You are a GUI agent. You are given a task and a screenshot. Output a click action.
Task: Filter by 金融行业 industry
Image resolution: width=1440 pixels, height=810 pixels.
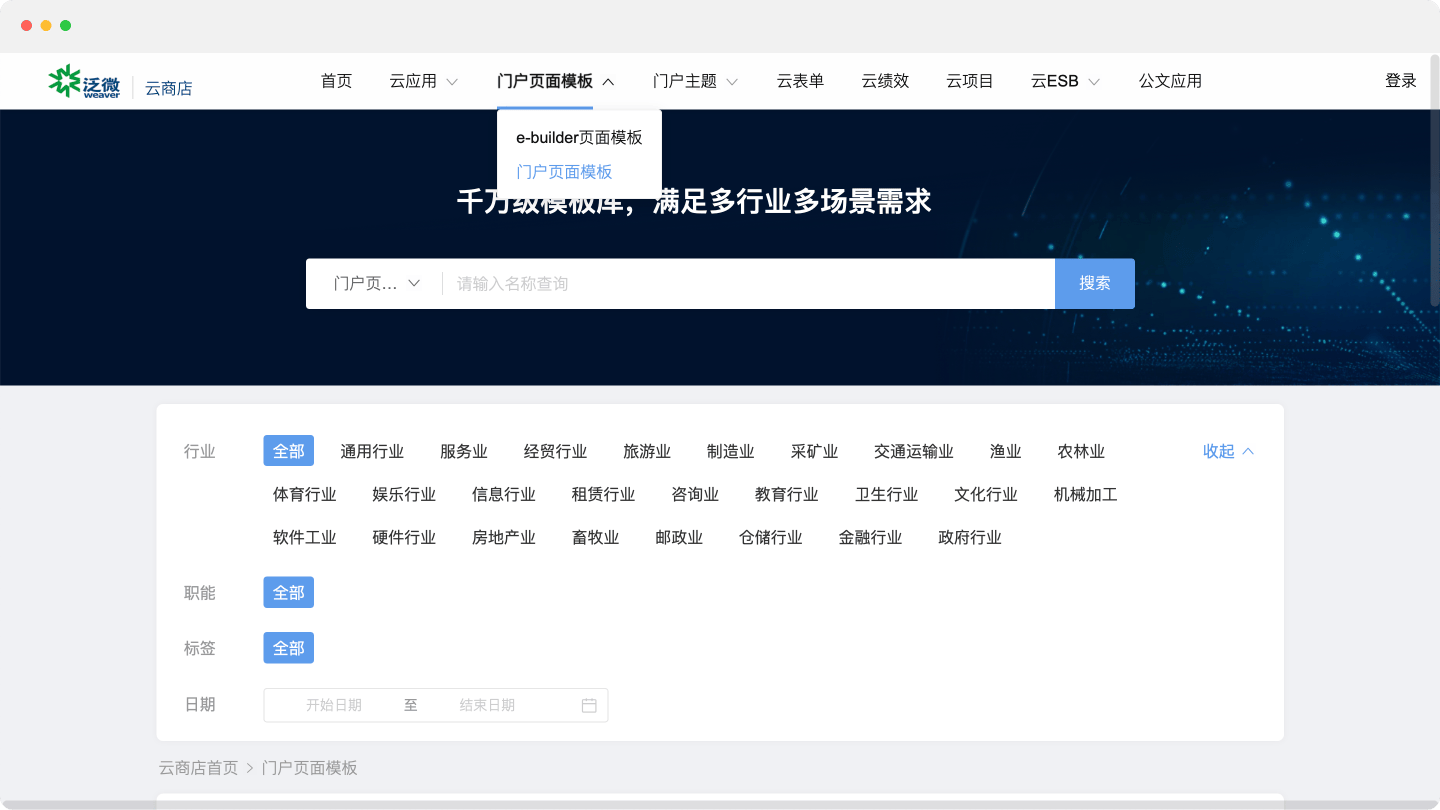tap(870, 538)
